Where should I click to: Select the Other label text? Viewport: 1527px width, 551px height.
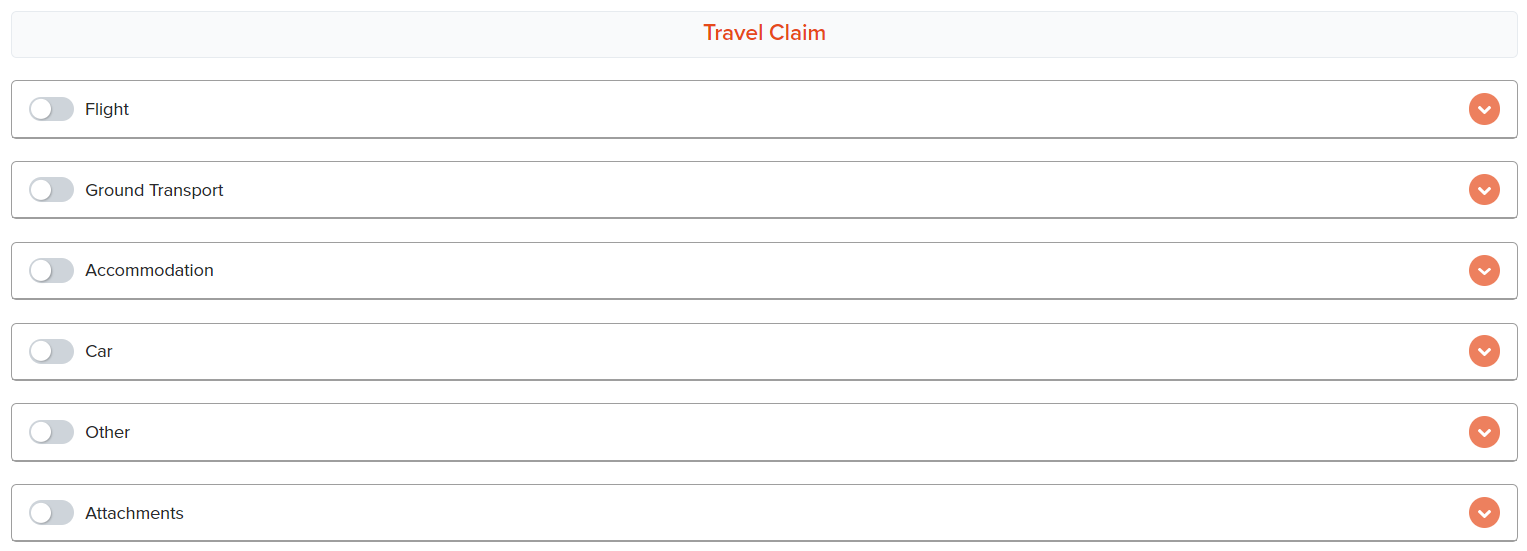(108, 432)
